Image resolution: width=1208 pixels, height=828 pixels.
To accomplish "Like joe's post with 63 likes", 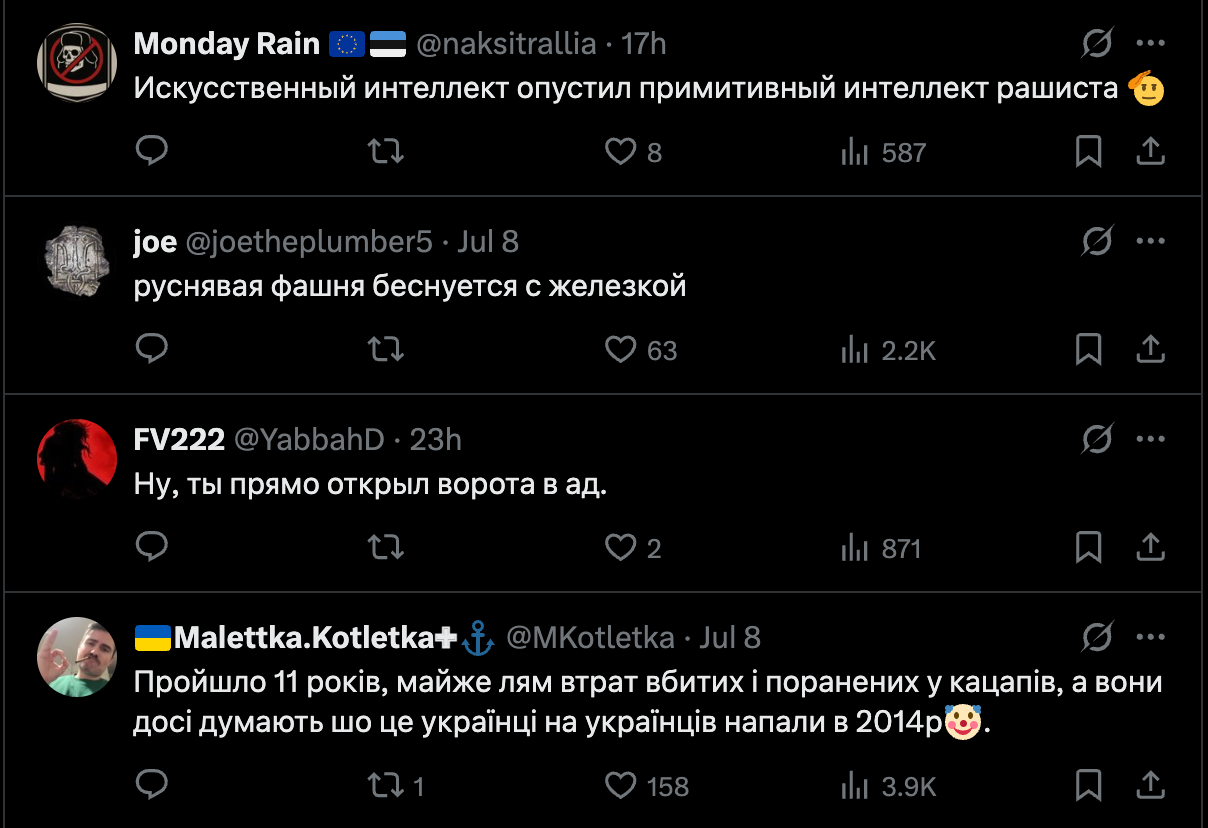I will [621, 350].
